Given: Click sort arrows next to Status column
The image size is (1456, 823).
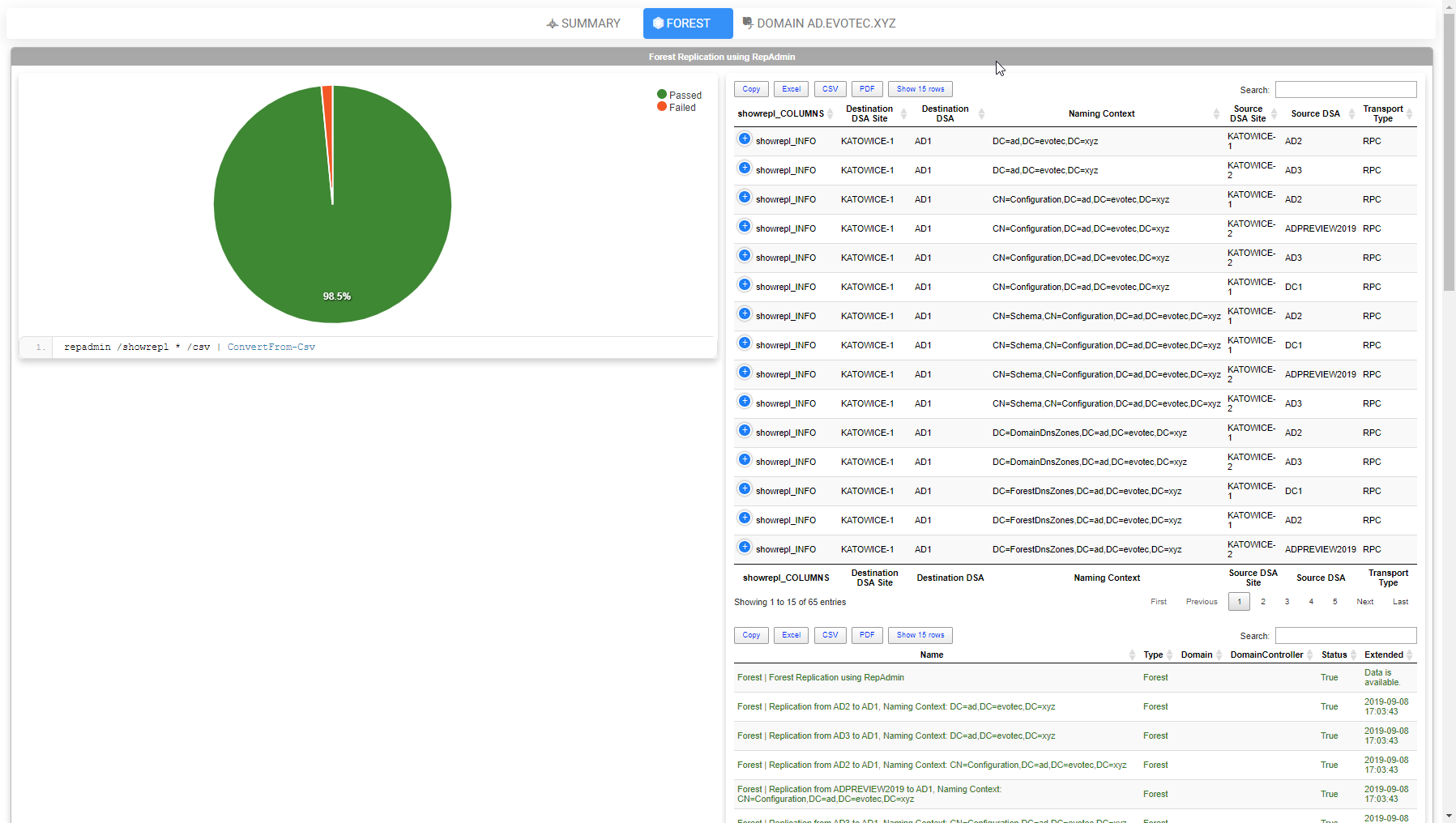Looking at the screenshot, I should tap(1353, 655).
